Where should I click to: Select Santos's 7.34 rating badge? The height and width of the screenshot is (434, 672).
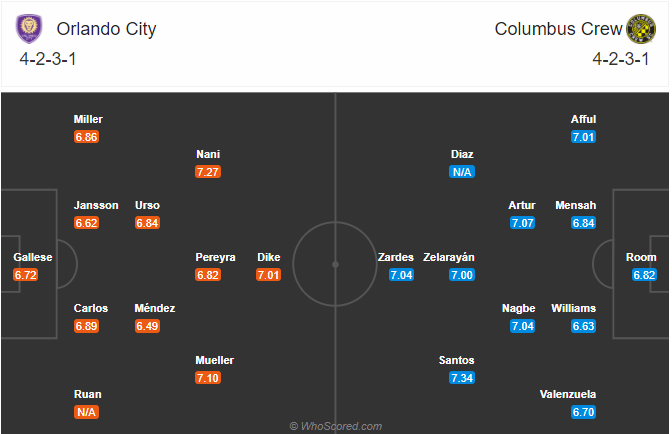pyautogui.click(x=462, y=378)
